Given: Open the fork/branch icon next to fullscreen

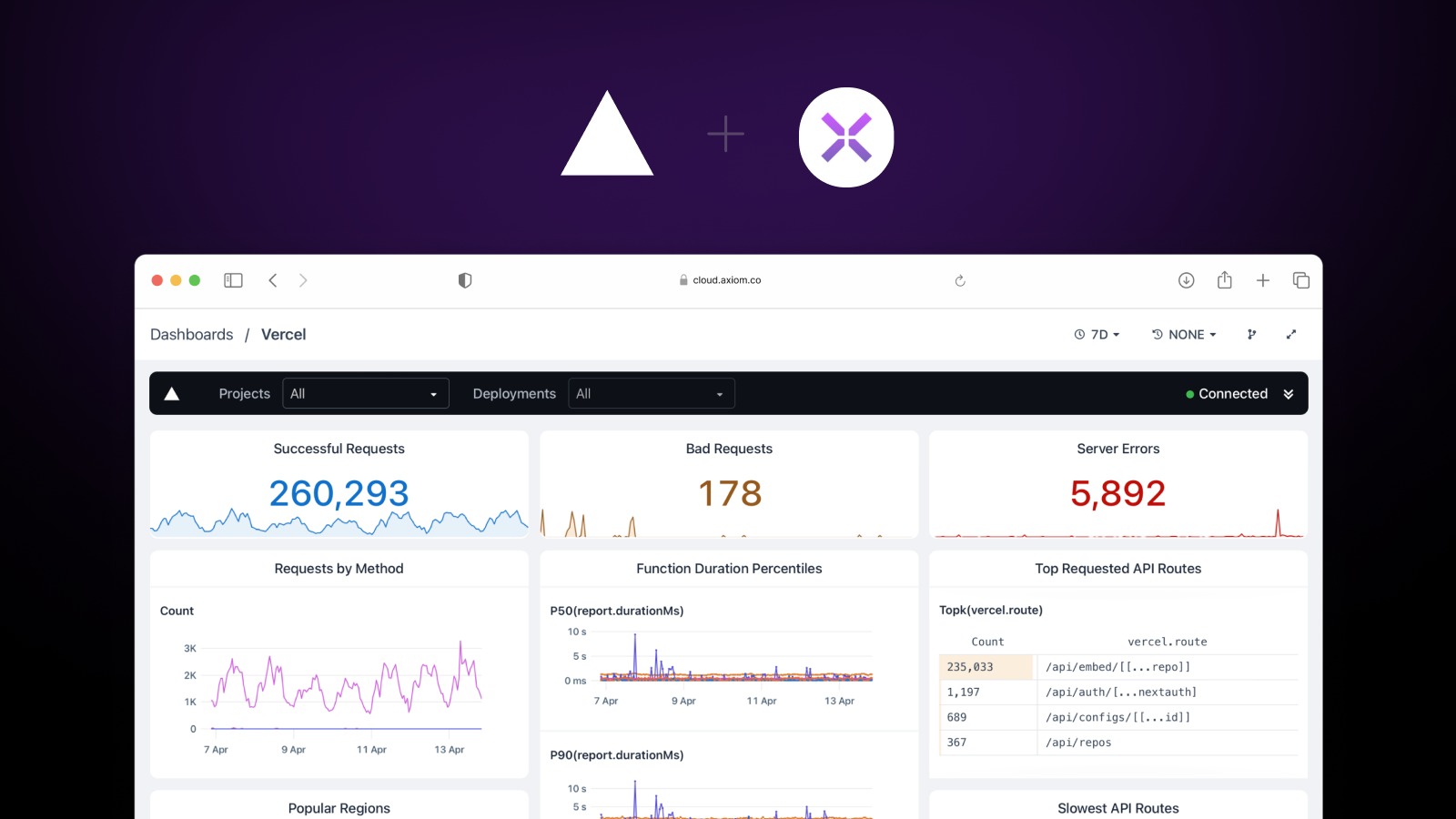Looking at the screenshot, I should (x=1252, y=334).
